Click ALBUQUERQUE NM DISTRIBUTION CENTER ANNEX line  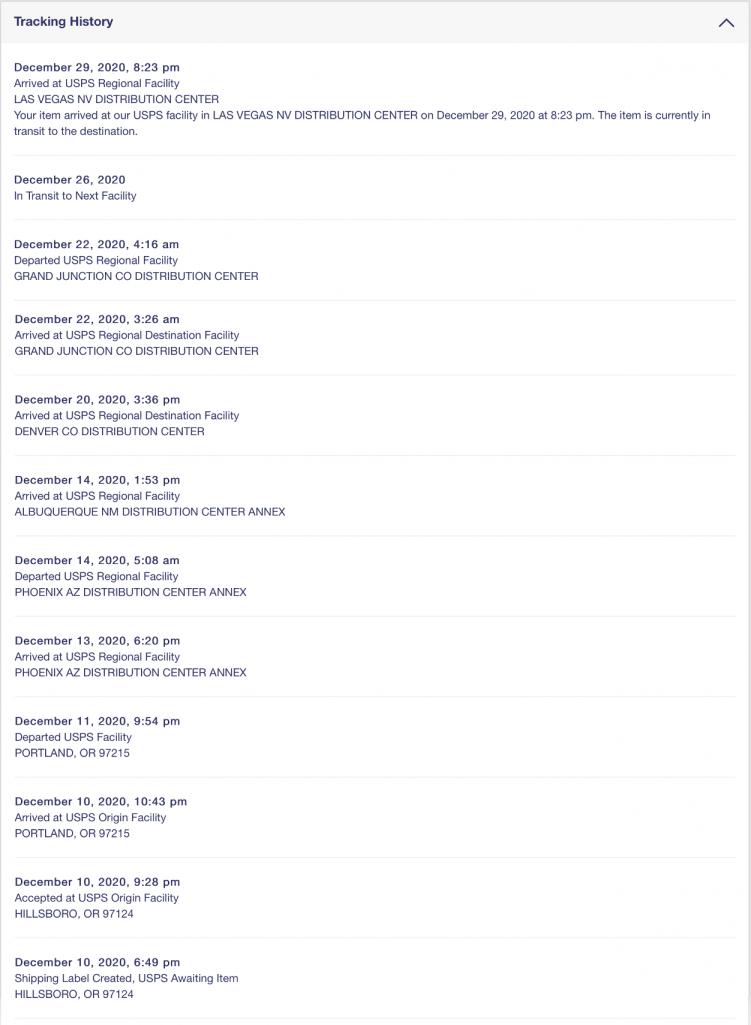[x=150, y=512]
